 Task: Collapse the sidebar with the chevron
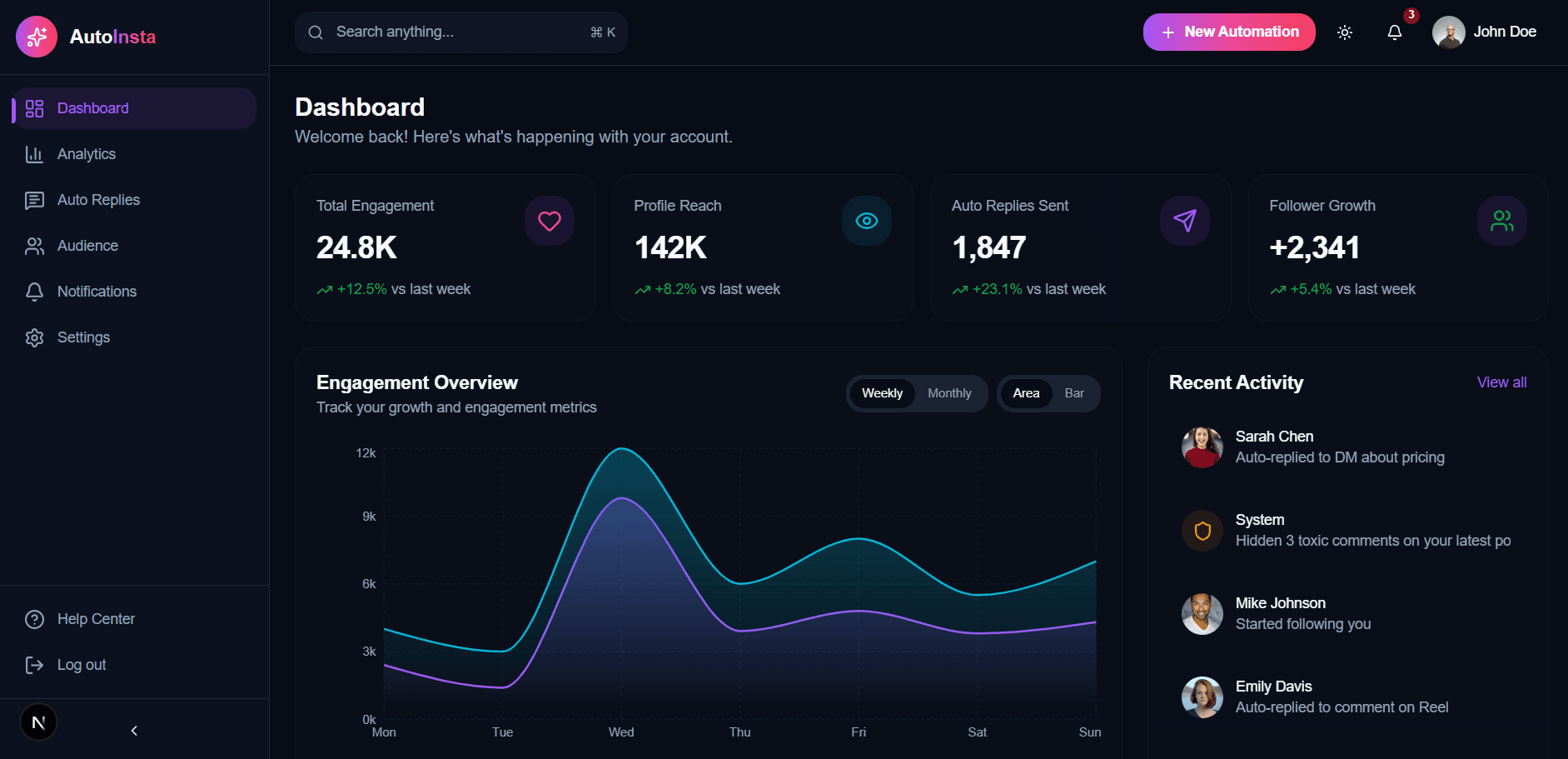click(133, 730)
